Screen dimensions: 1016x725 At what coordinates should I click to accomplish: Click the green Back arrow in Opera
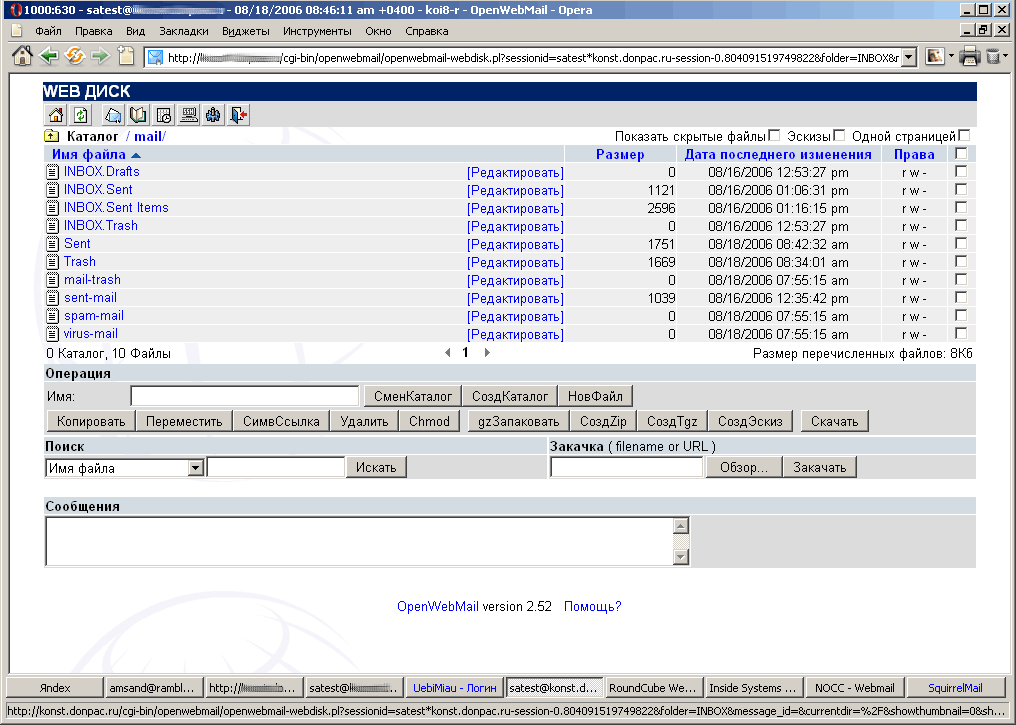pos(49,56)
